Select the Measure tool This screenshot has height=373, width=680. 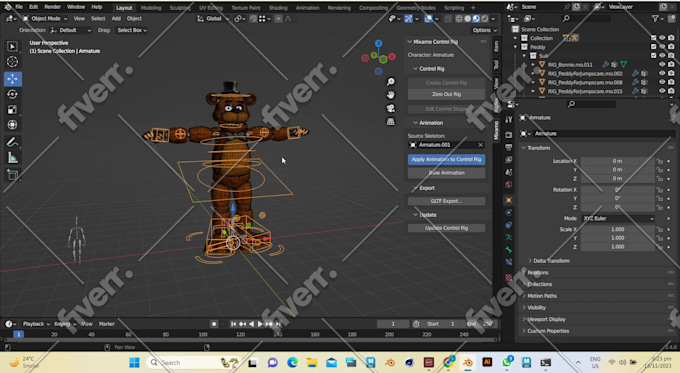tap(12, 157)
